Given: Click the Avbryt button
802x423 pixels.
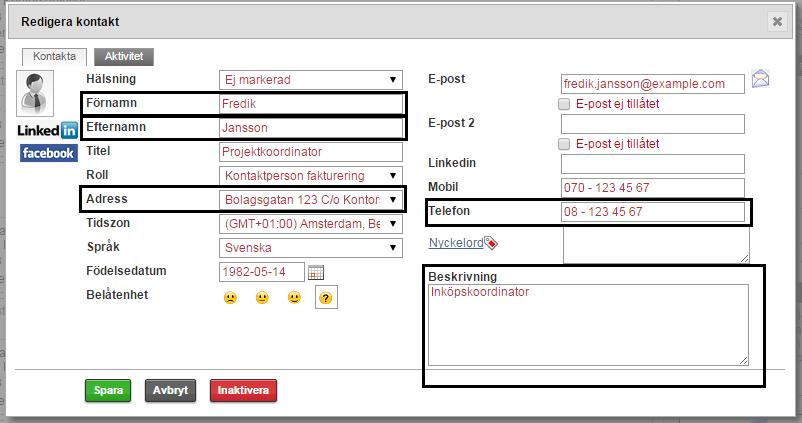Looking at the screenshot, I should point(170,390).
